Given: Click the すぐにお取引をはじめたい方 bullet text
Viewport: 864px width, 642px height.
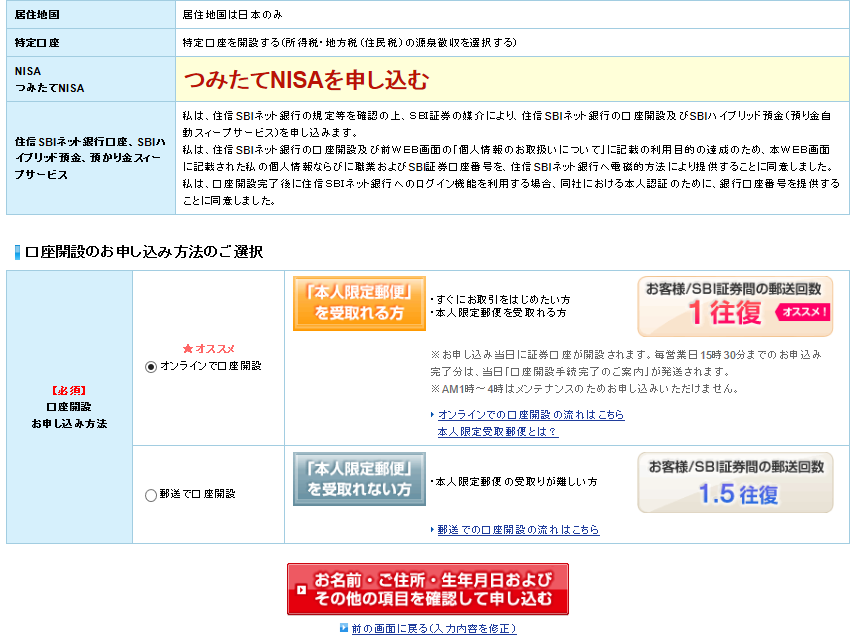Looking at the screenshot, I should pyautogui.click(x=500, y=299).
